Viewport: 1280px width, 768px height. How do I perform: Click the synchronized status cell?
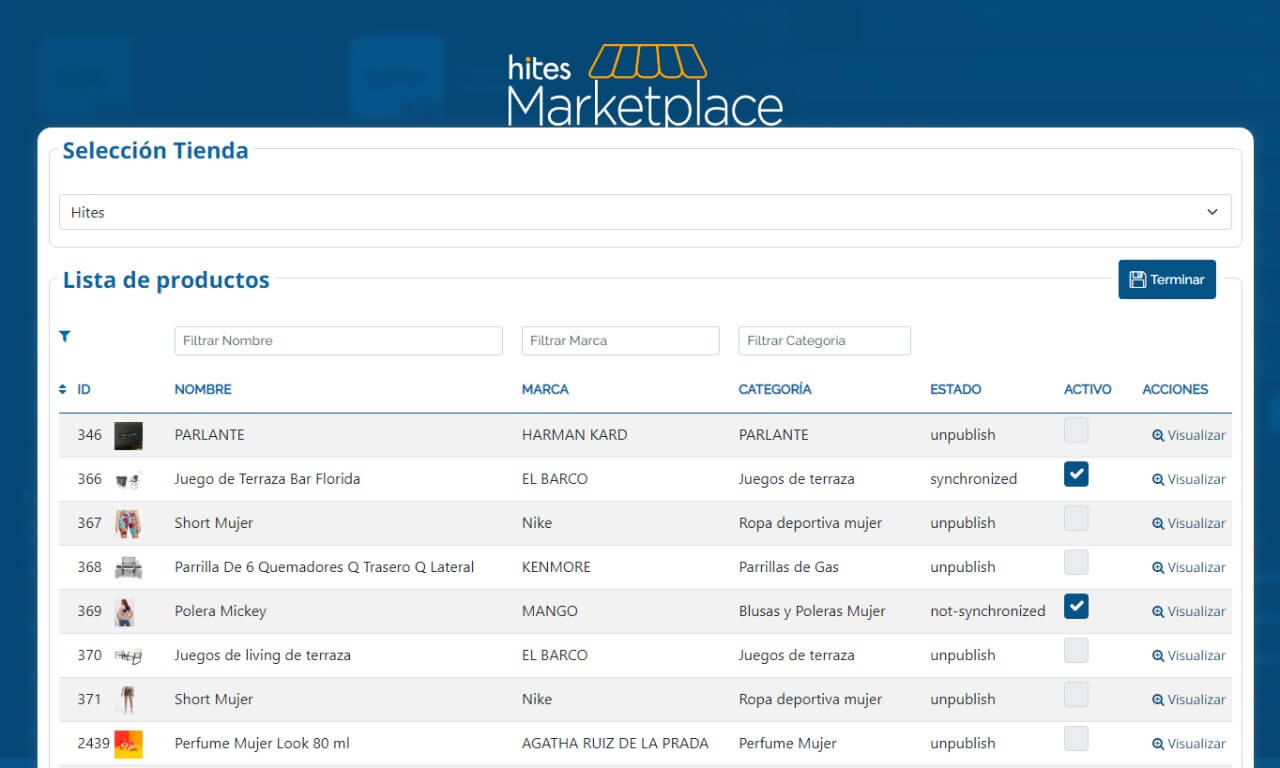973,479
